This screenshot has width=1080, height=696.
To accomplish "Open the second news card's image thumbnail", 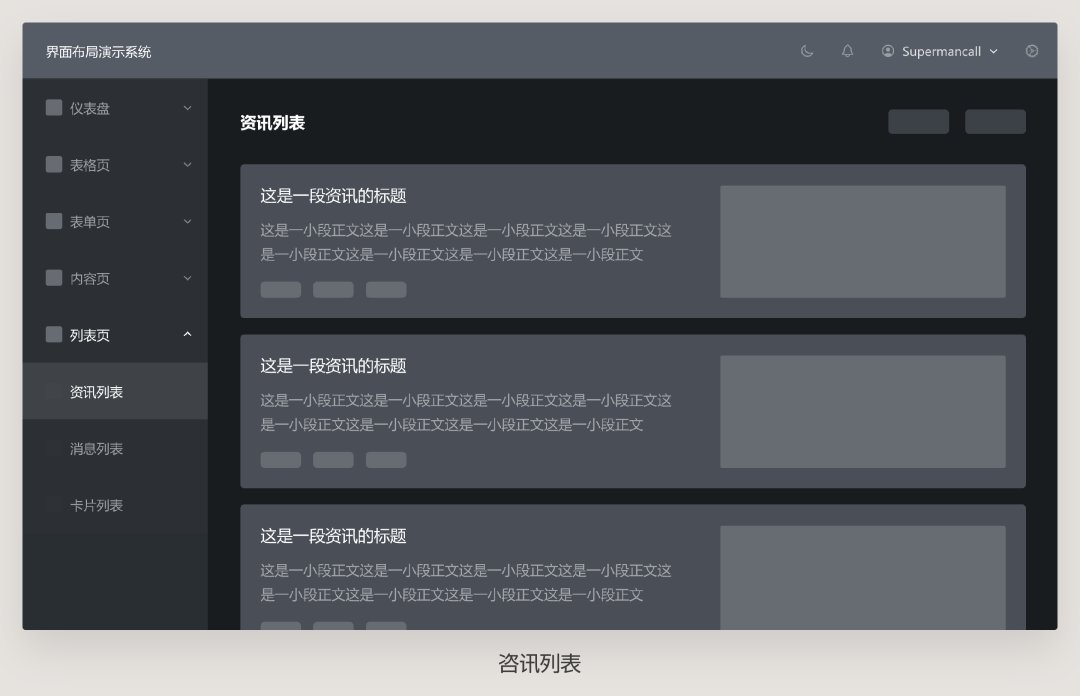I will point(863,412).
